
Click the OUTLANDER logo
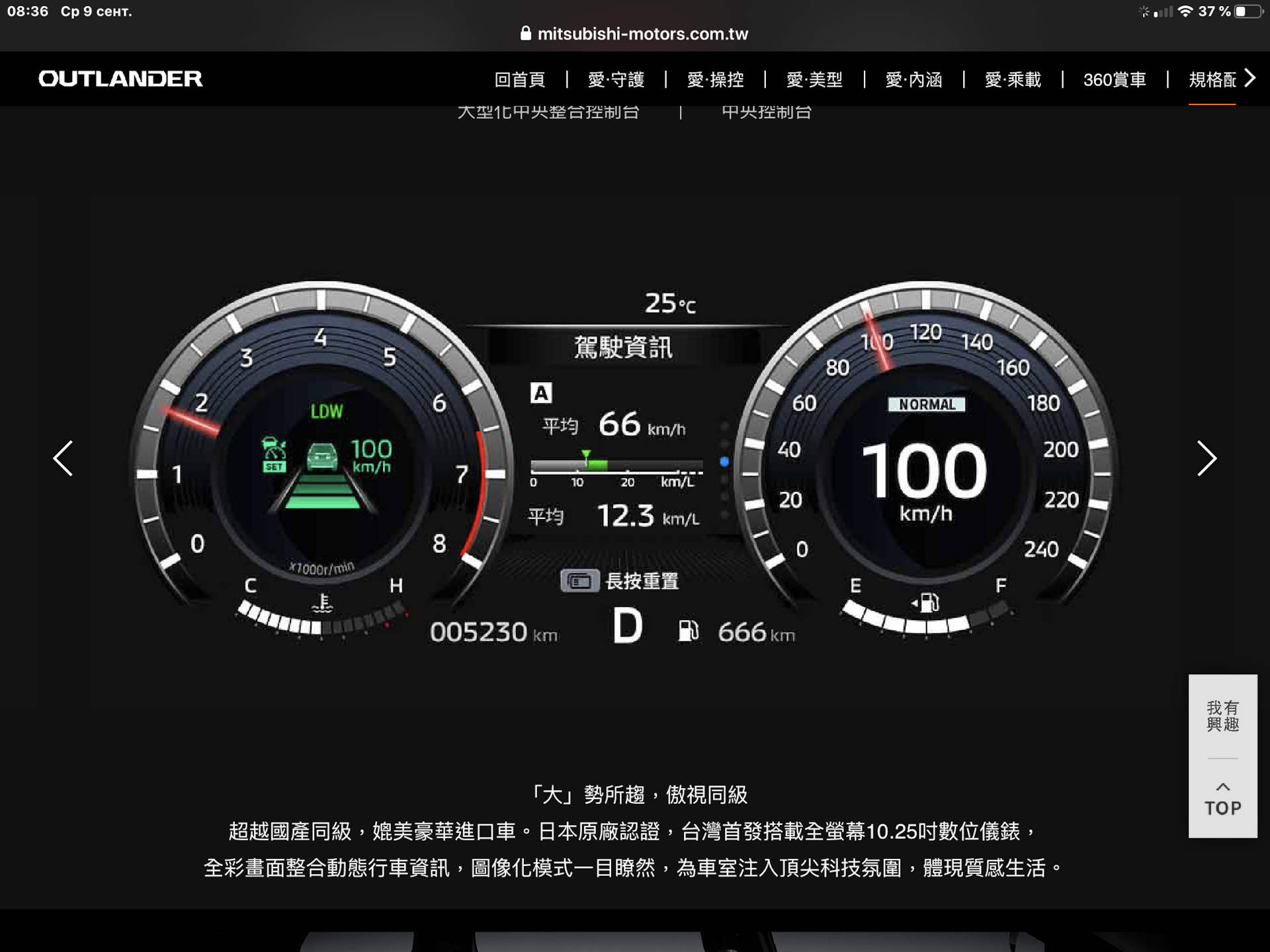[x=120, y=79]
